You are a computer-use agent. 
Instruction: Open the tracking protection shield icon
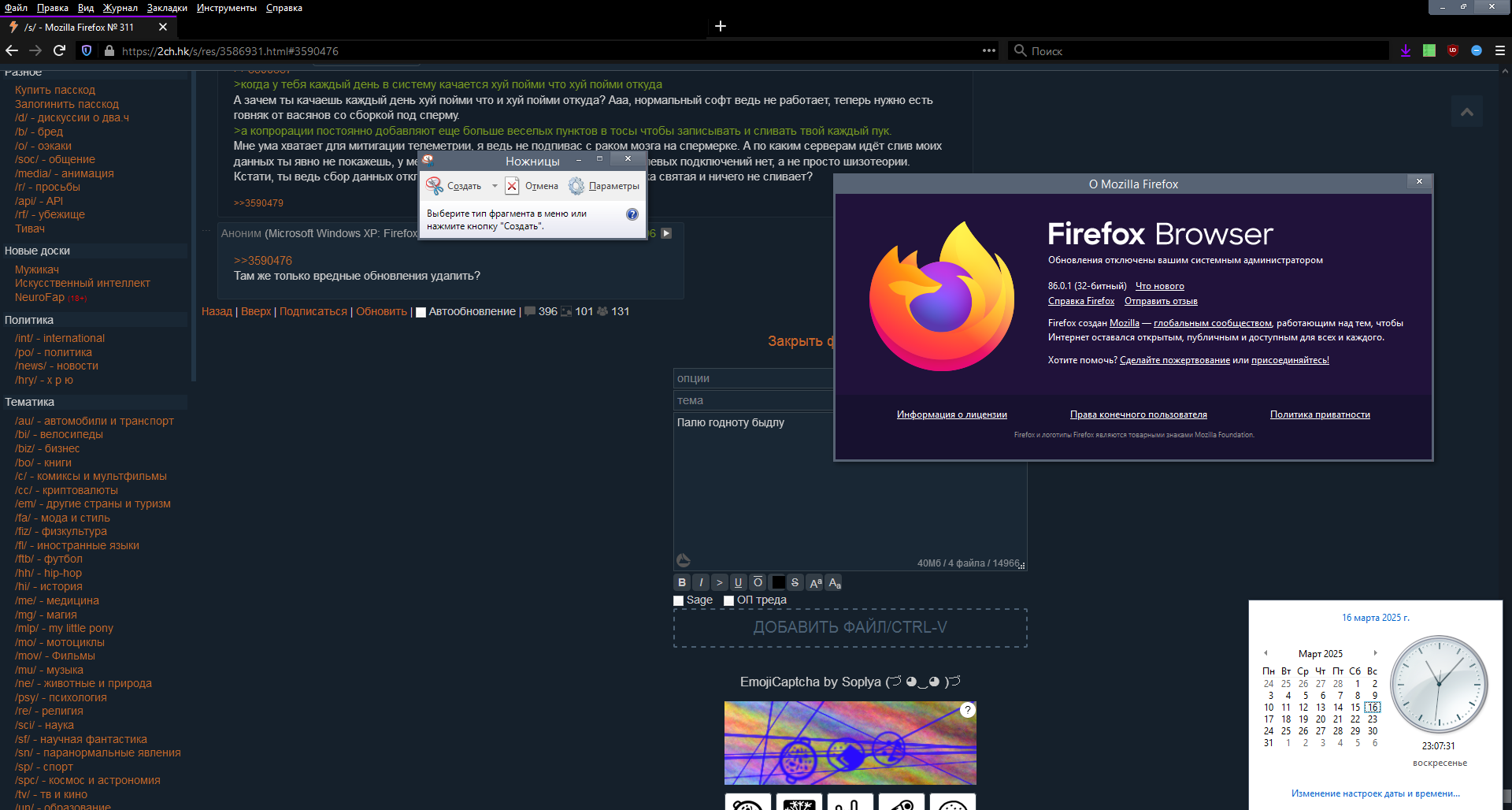point(87,50)
